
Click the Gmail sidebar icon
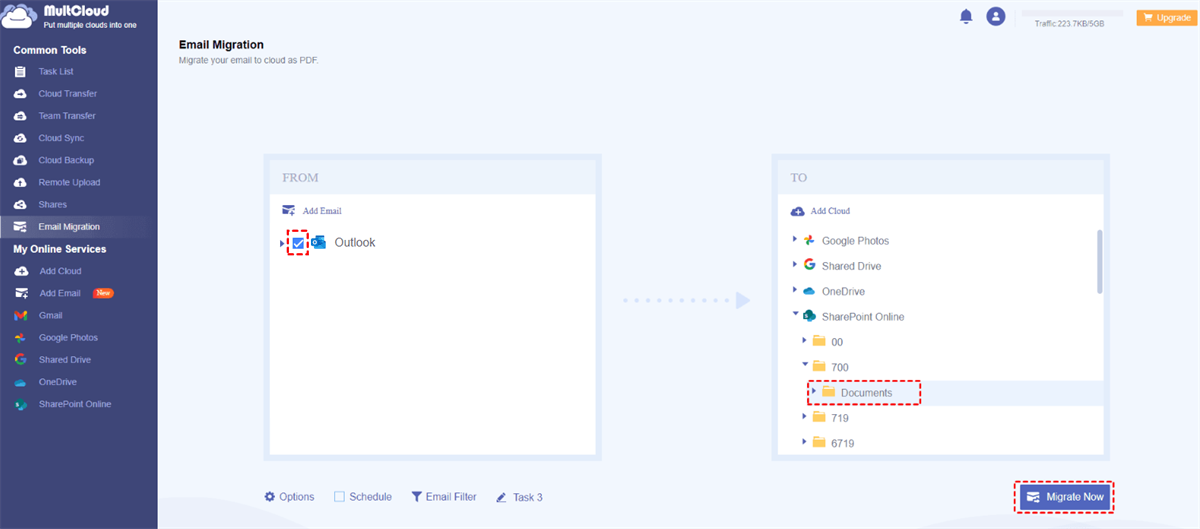coord(20,315)
